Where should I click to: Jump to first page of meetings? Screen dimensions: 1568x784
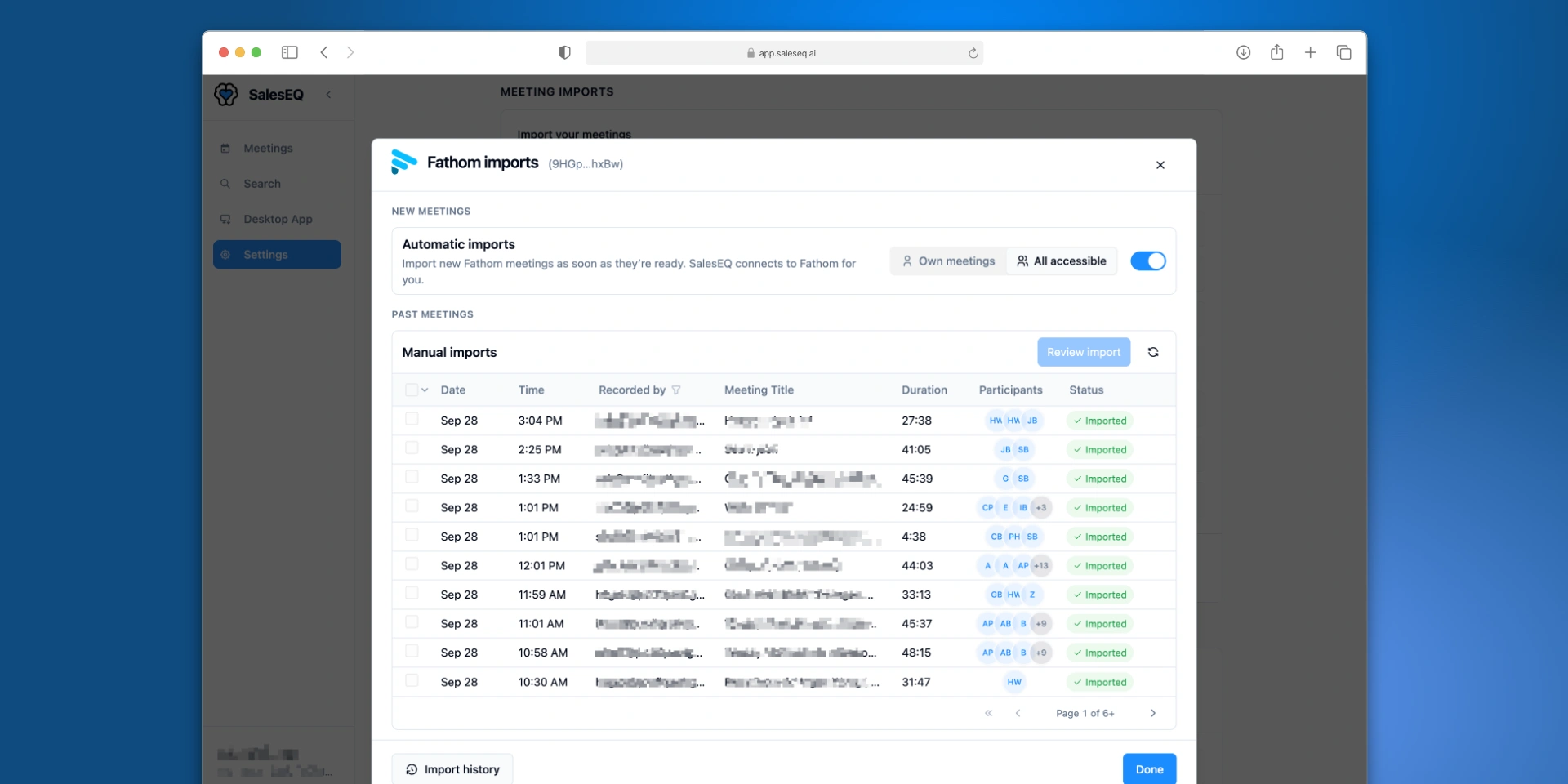(x=988, y=713)
